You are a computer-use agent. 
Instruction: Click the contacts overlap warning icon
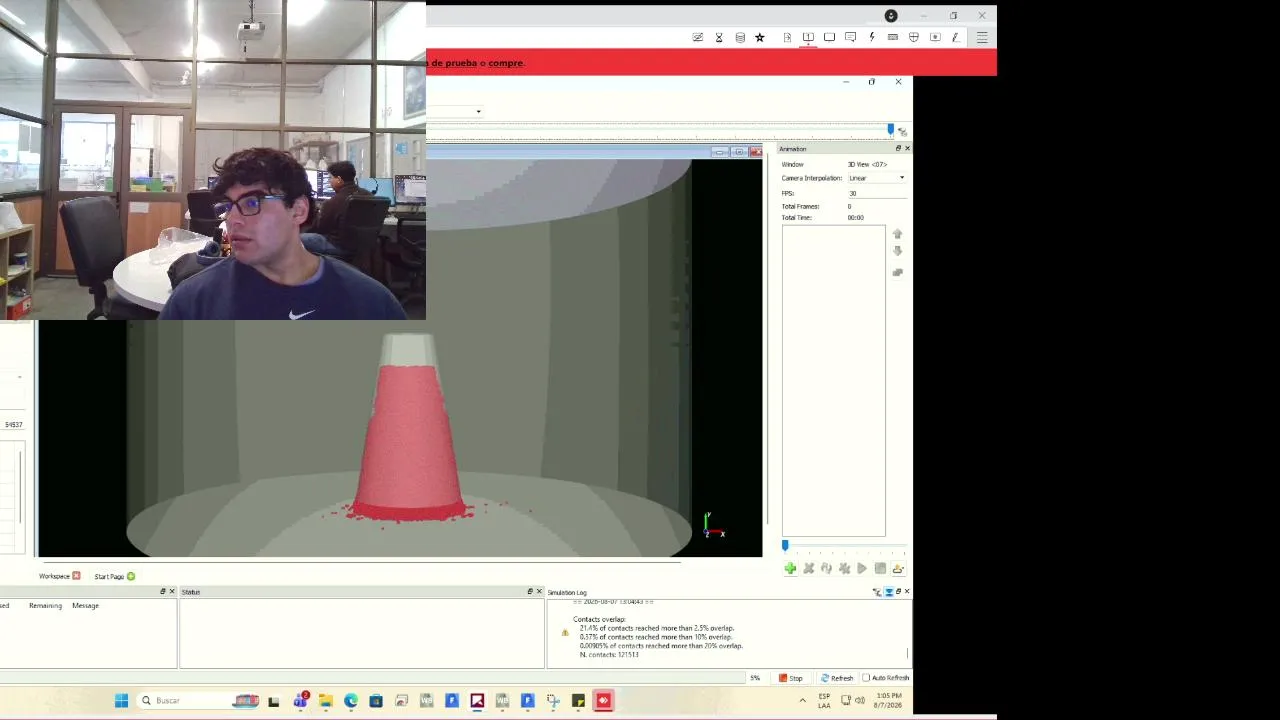point(565,632)
